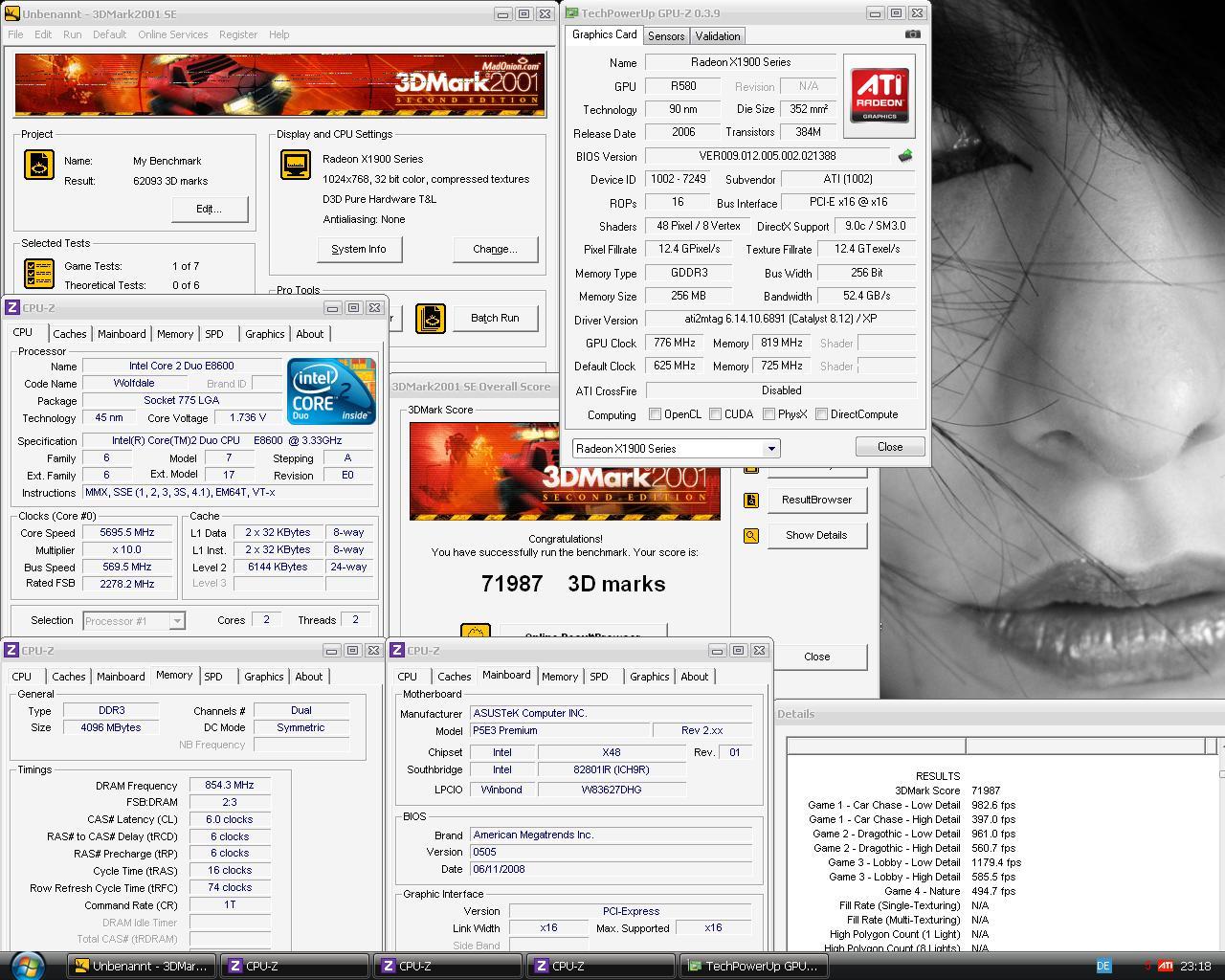Switch to the Validation tab in GPU-Z
This screenshot has height=980, width=1225.
pyautogui.click(x=718, y=35)
